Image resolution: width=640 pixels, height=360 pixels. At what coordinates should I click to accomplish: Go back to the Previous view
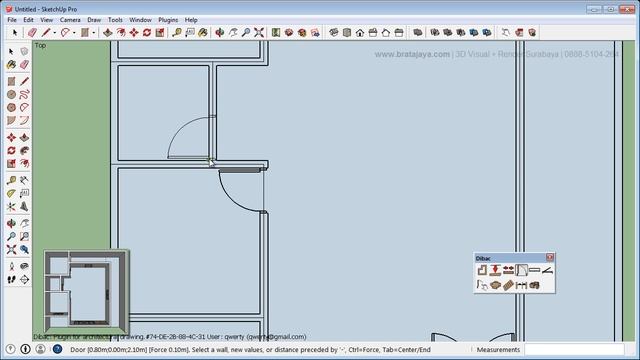[x=24, y=249]
